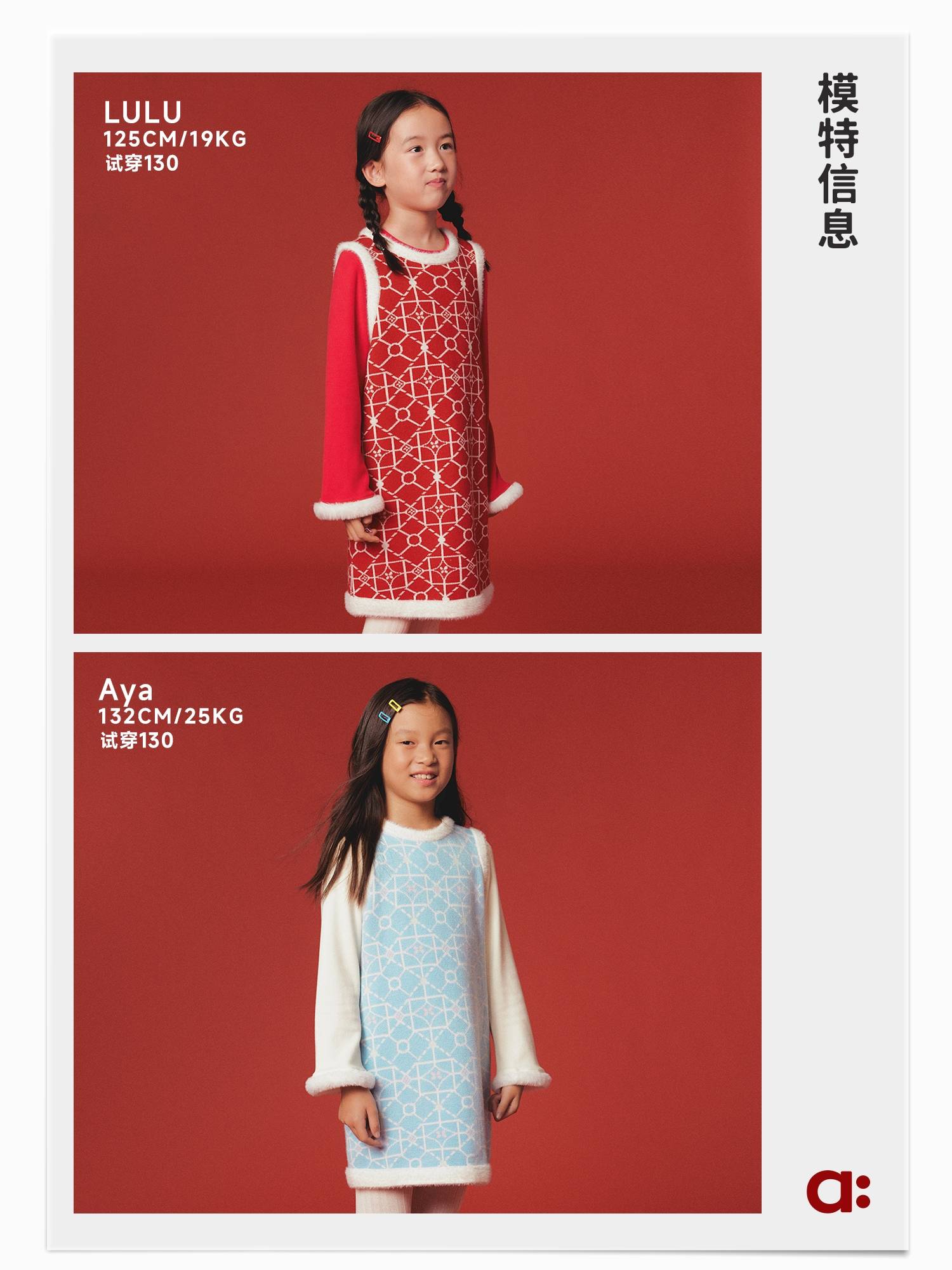
Task: Click the character 息 in the title
Action: (x=838, y=227)
